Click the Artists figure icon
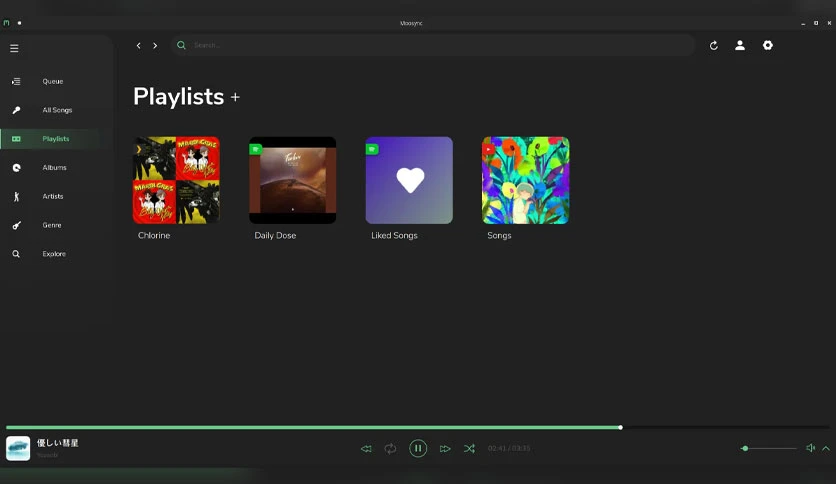This screenshot has width=836, height=484. (x=16, y=197)
